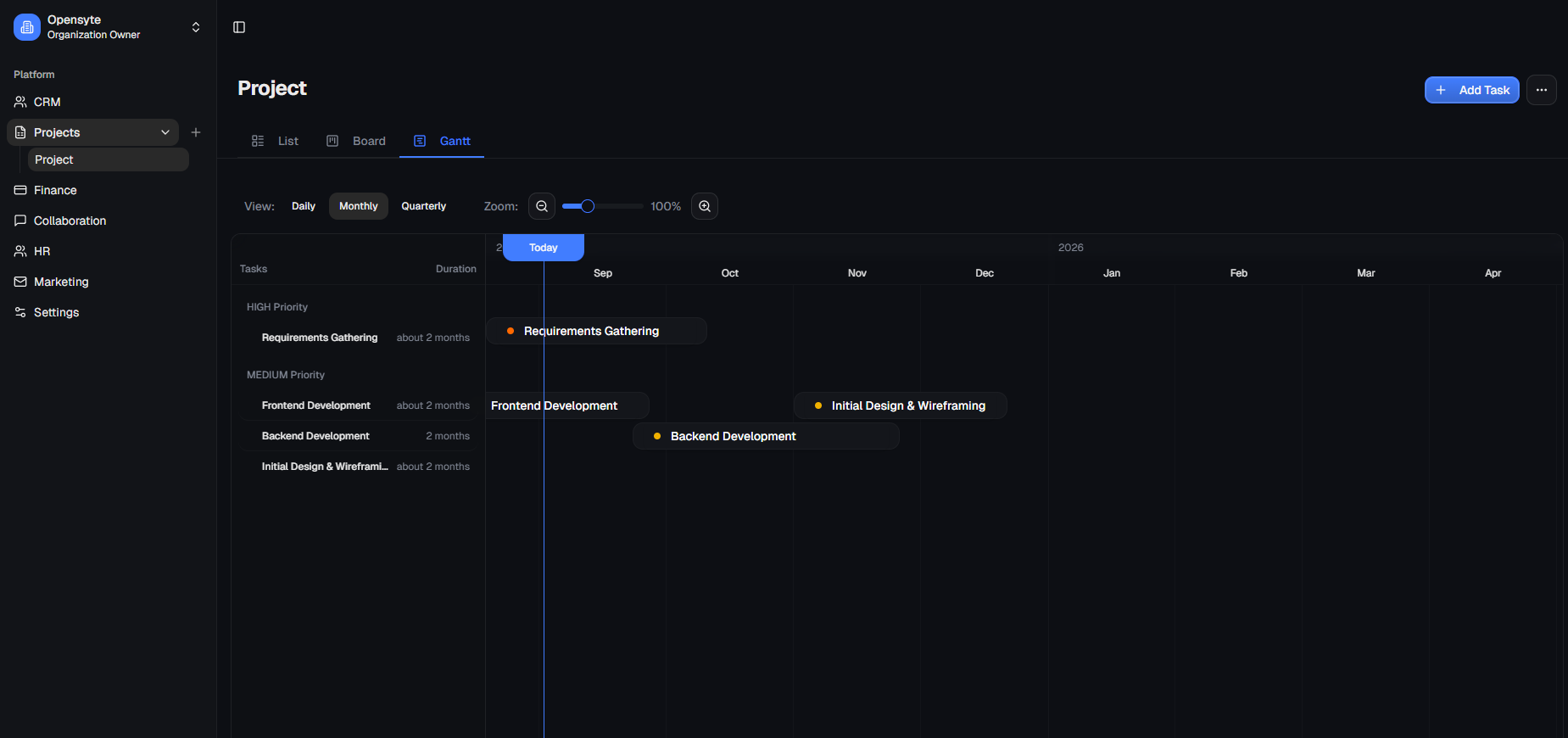Click the Nov month header
The height and width of the screenshot is (738, 1568).
click(x=857, y=273)
